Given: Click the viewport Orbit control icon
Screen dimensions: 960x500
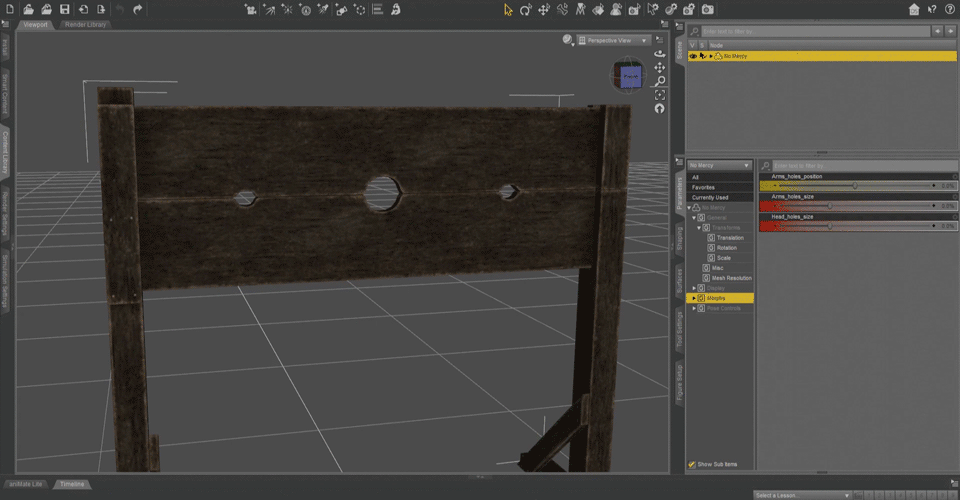Looking at the screenshot, I should click(659, 53).
